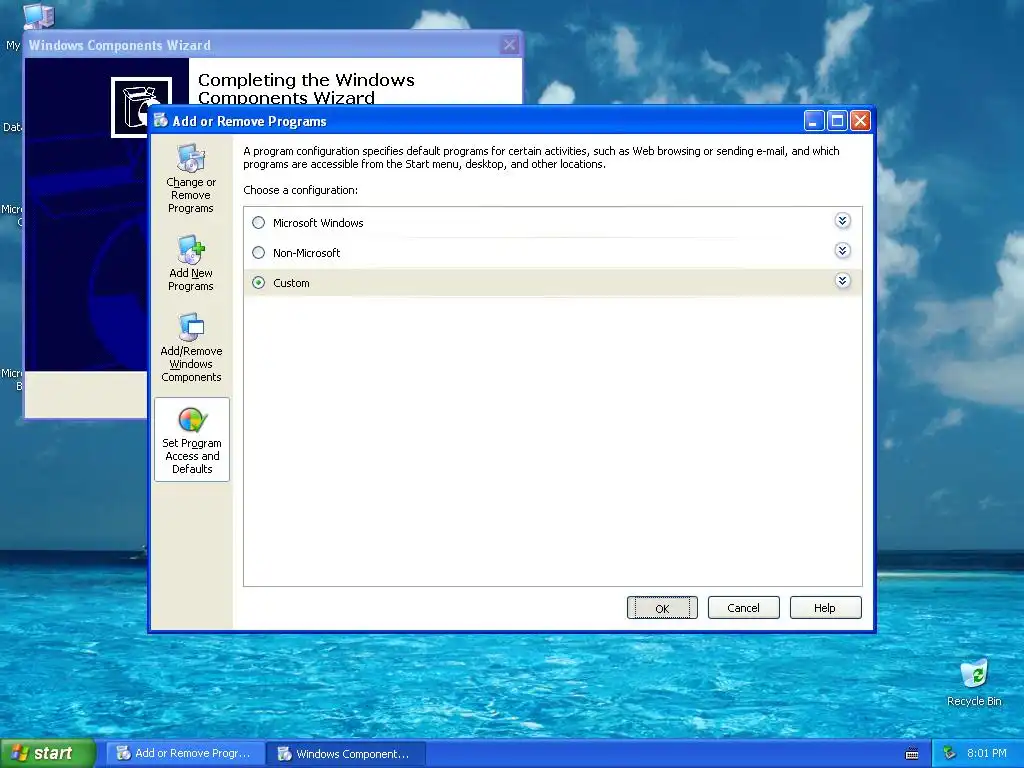Confirm with the OK button
1024x768 pixels.
pos(662,608)
